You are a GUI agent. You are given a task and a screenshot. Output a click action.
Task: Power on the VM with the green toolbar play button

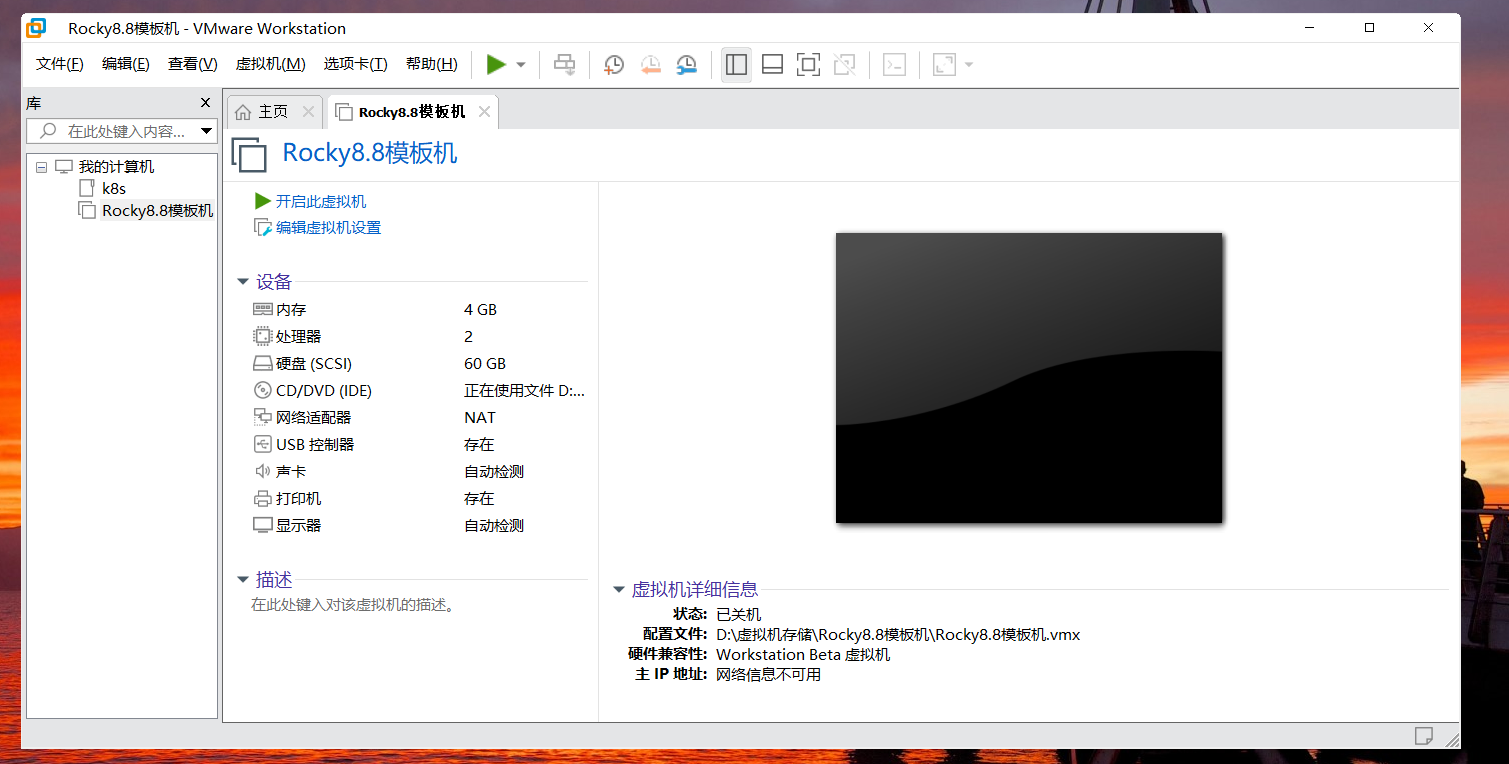496,65
